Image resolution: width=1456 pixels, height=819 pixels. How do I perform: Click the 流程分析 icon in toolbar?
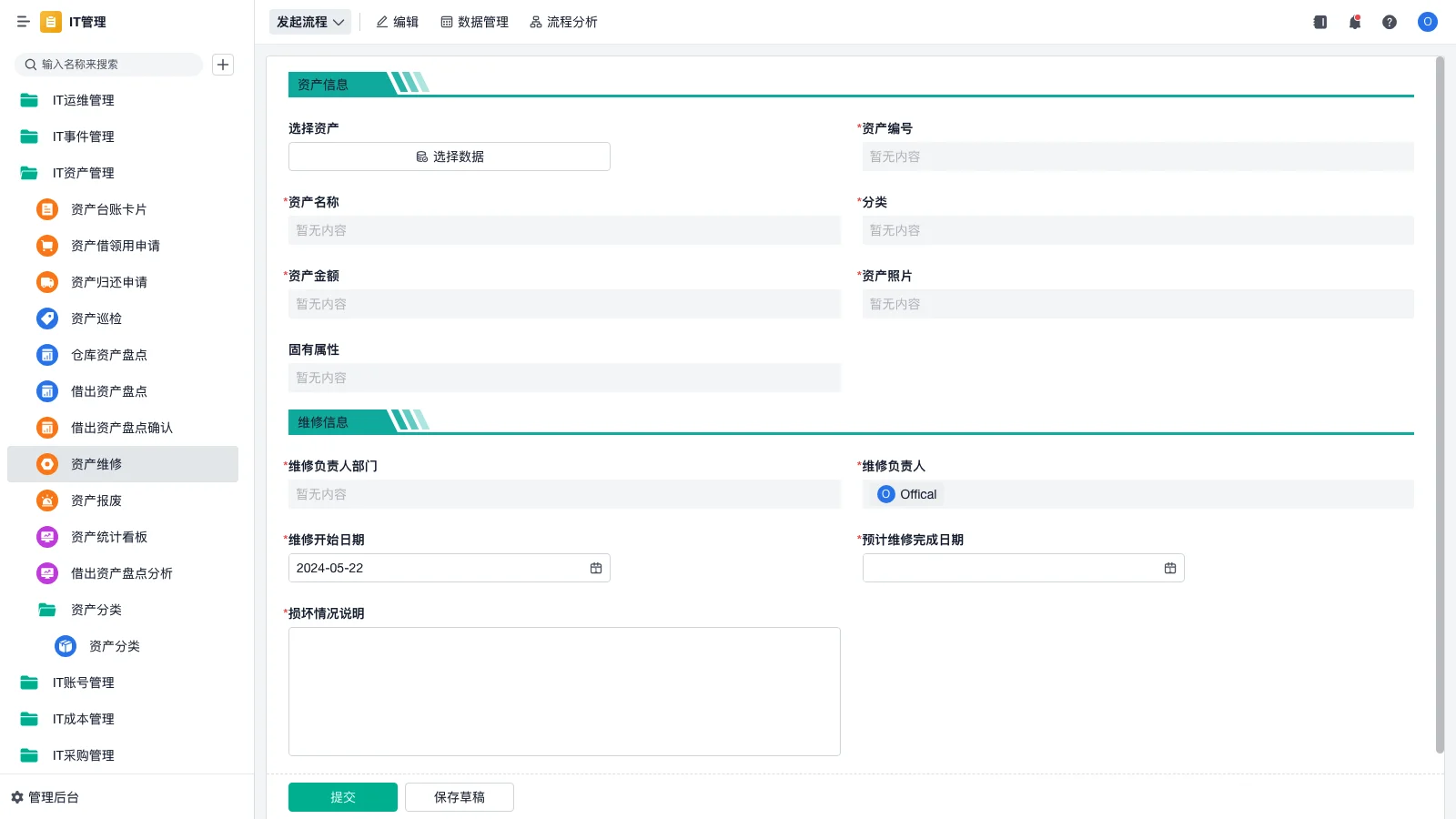(536, 22)
